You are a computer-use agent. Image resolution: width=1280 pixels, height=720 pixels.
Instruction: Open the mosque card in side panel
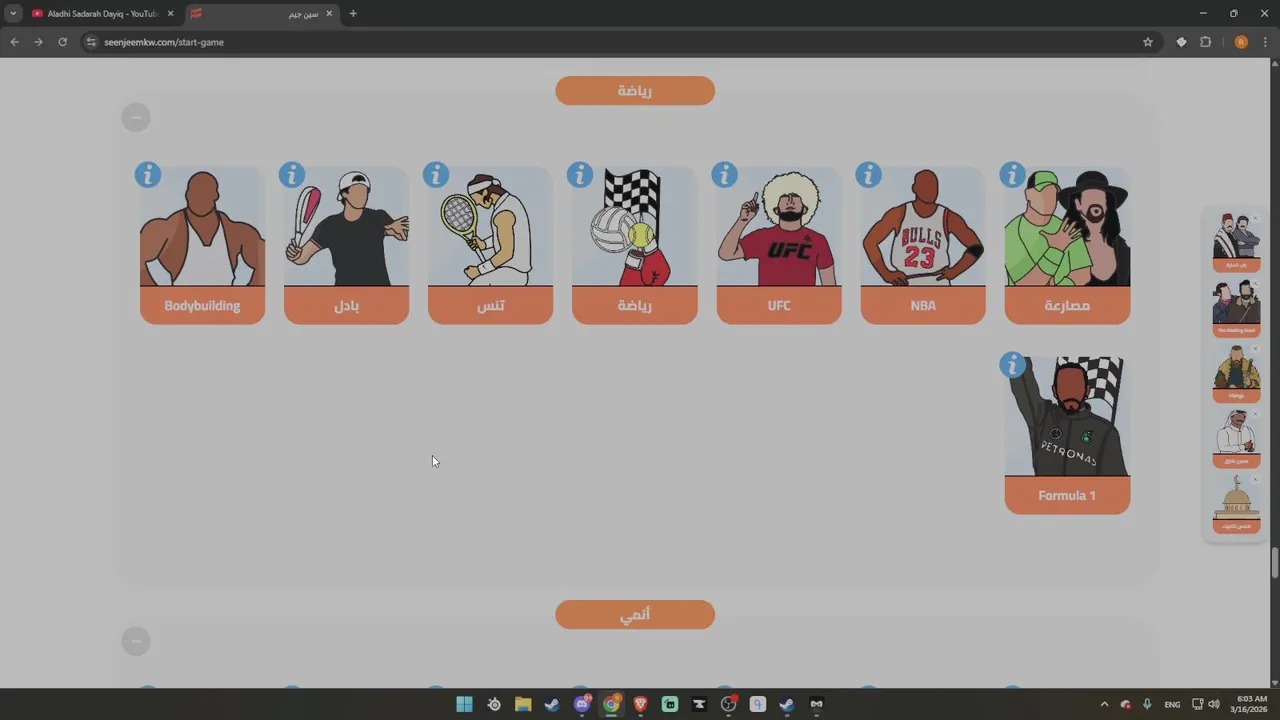coord(1237,504)
